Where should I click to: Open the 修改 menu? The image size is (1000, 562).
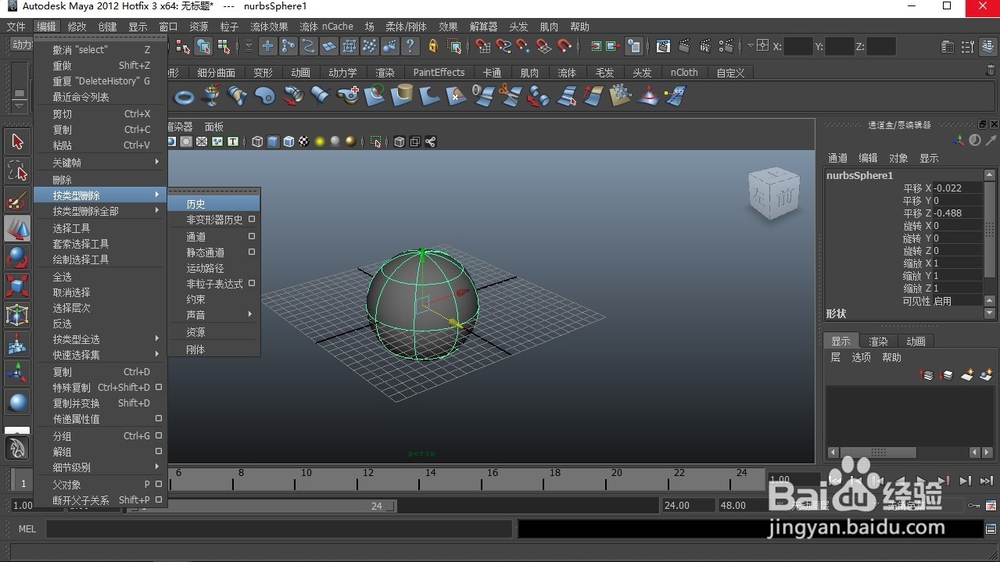pyautogui.click(x=77, y=27)
